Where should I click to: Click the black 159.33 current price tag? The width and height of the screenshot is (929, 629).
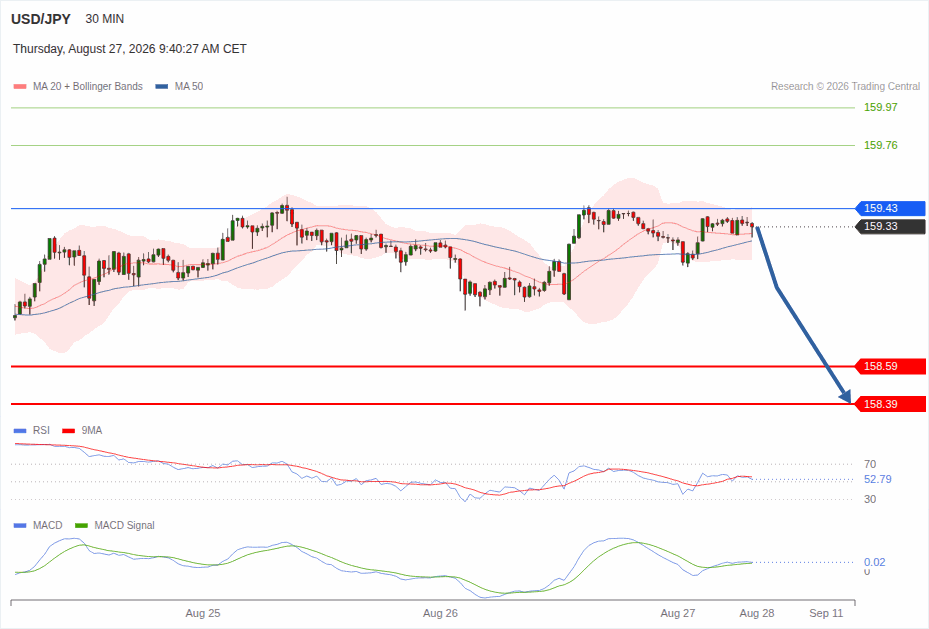pyautogui.click(x=890, y=226)
